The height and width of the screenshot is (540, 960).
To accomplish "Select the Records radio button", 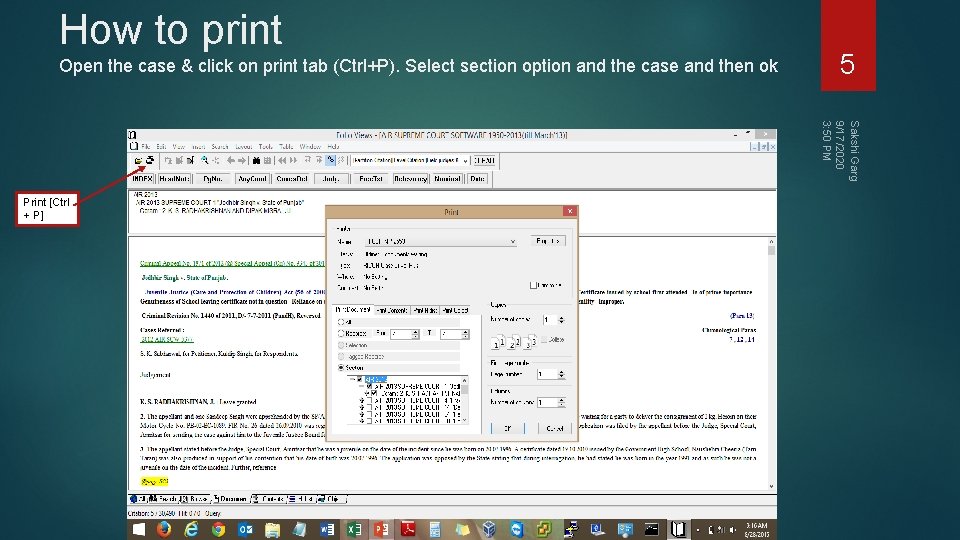I will coord(341,334).
